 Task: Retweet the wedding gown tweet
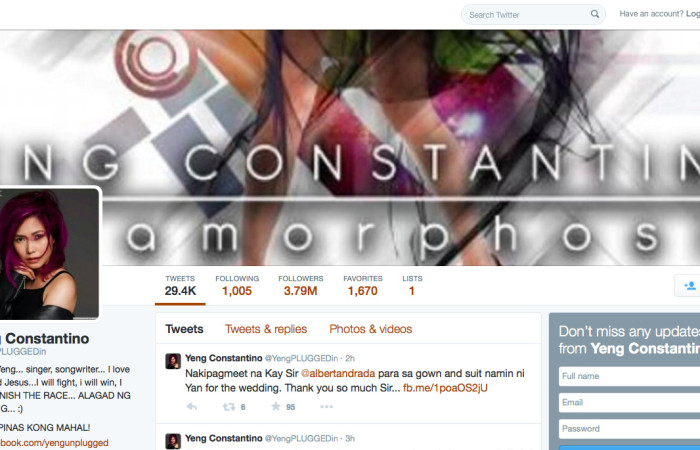coord(229,407)
